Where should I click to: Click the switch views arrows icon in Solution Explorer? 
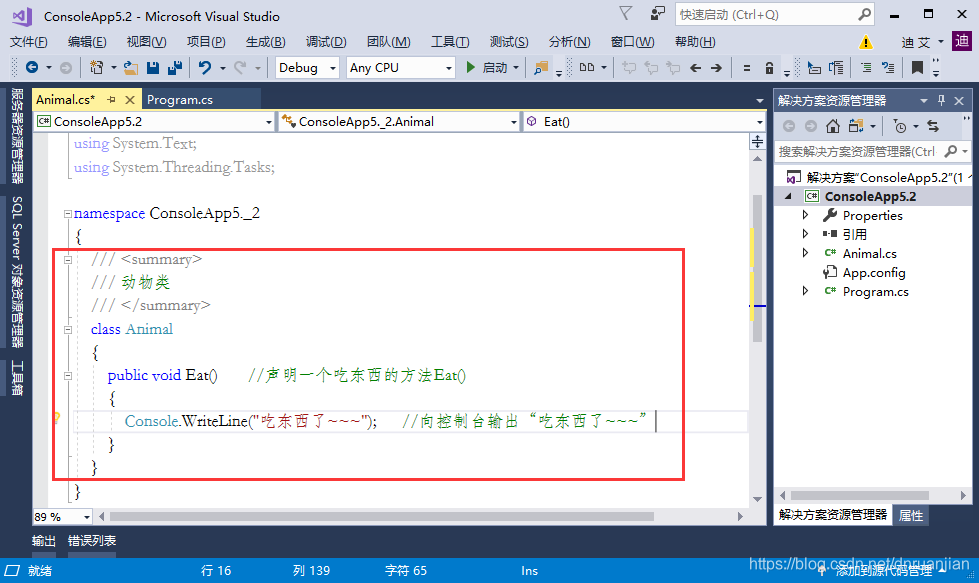933,127
